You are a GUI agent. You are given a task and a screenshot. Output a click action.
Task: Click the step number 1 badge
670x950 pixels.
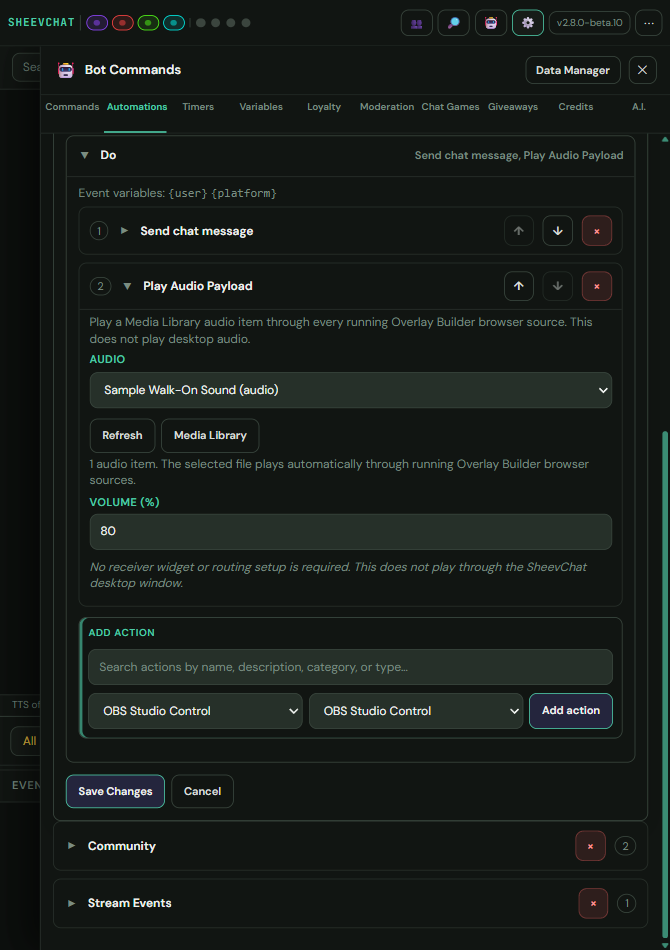pyautogui.click(x=99, y=231)
